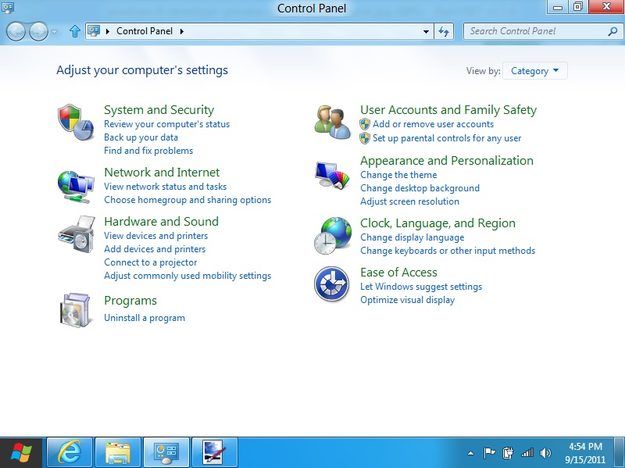The image size is (625, 468).
Task: Click Find and fix problems link
Action: pos(148,150)
